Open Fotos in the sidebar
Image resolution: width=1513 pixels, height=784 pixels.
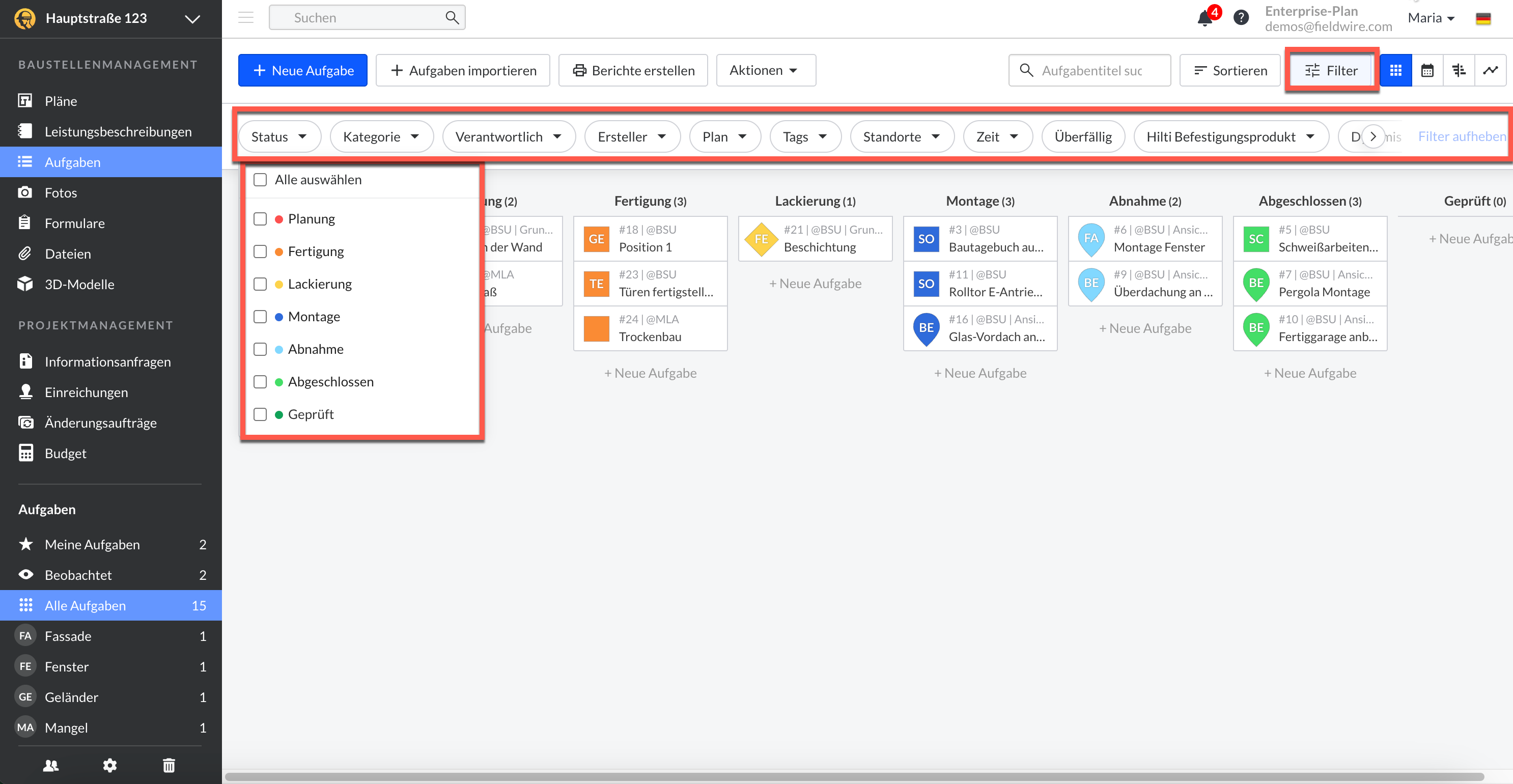tap(111, 192)
